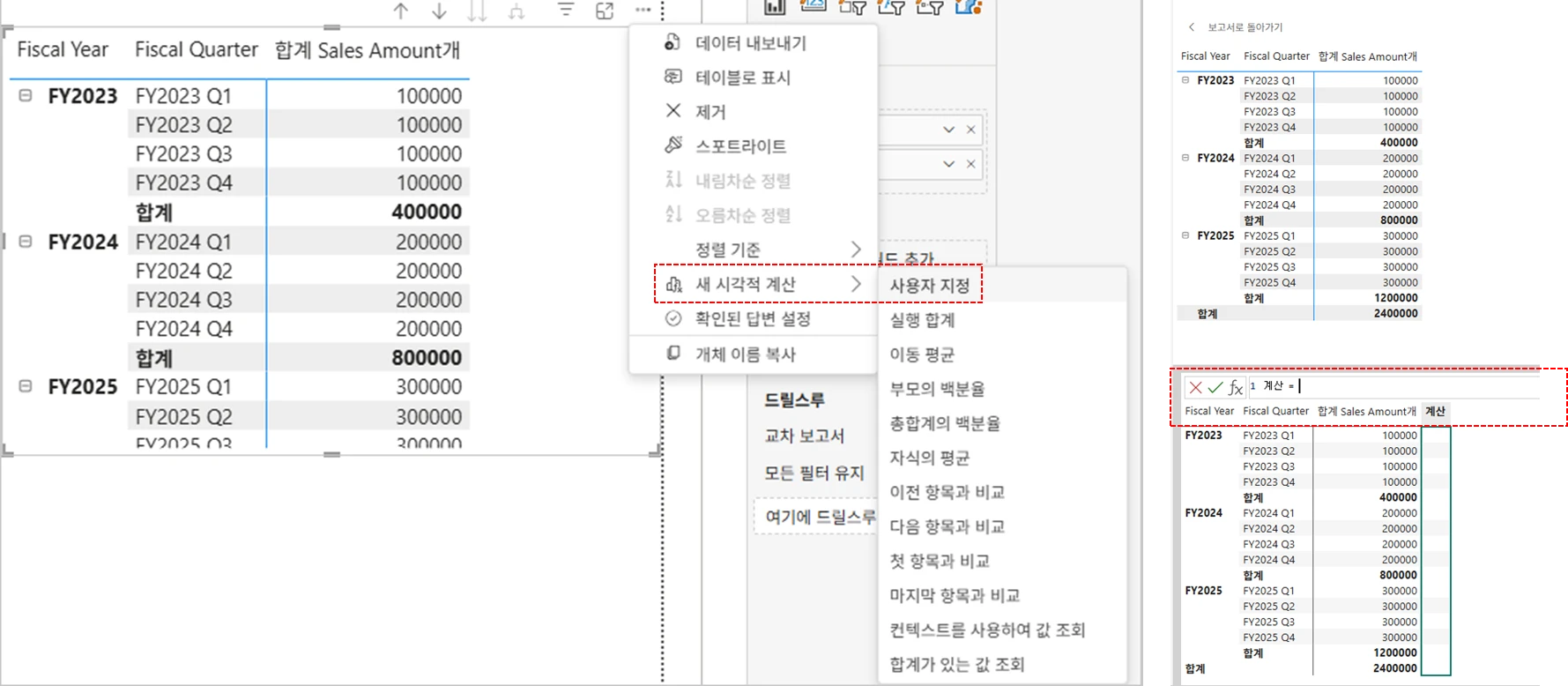Cancel the formula with red X
This screenshot has width=1568, height=686.
(x=1195, y=387)
